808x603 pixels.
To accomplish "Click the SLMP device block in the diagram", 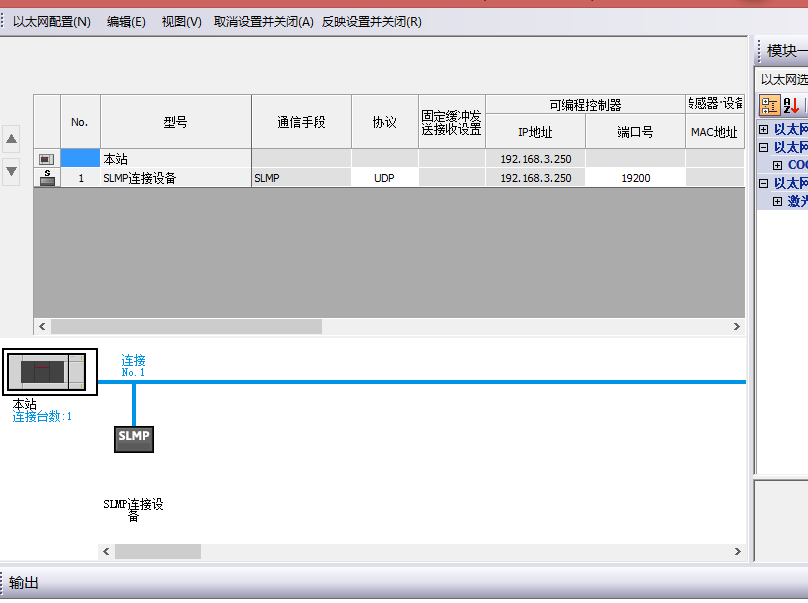I will pos(134,437).
